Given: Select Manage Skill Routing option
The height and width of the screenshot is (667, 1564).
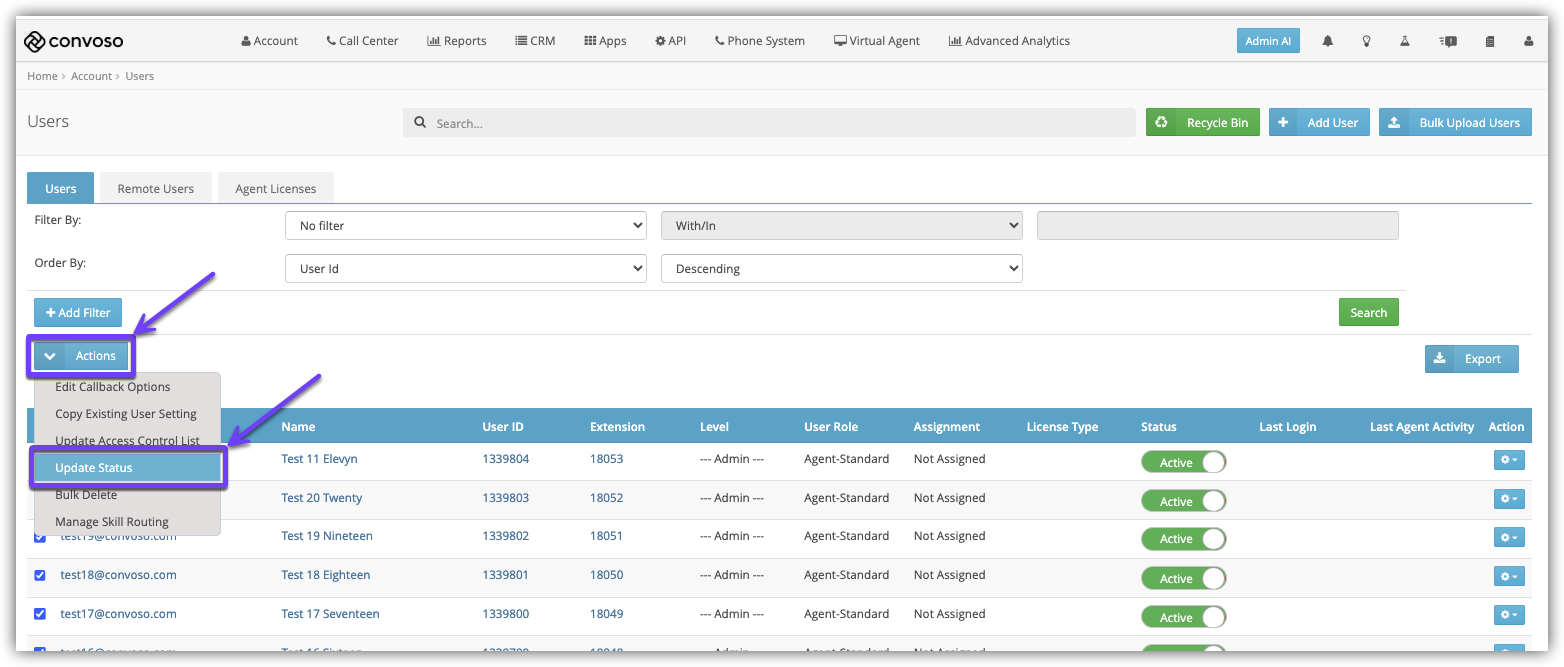Looking at the screenshot, I should pos(127,522).
